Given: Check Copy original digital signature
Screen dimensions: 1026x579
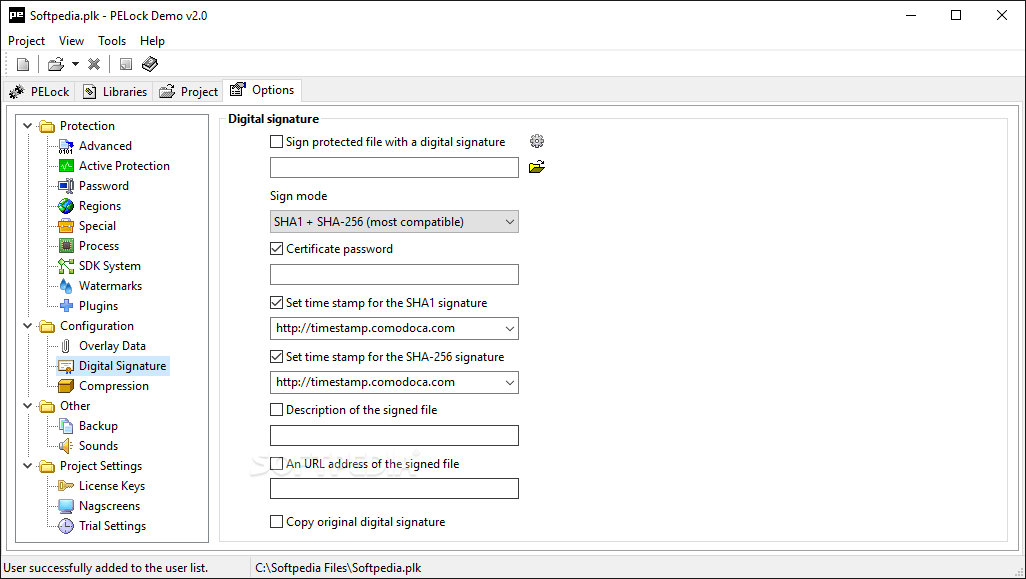Looking at the screenshot, I should [x=277, y=521].
